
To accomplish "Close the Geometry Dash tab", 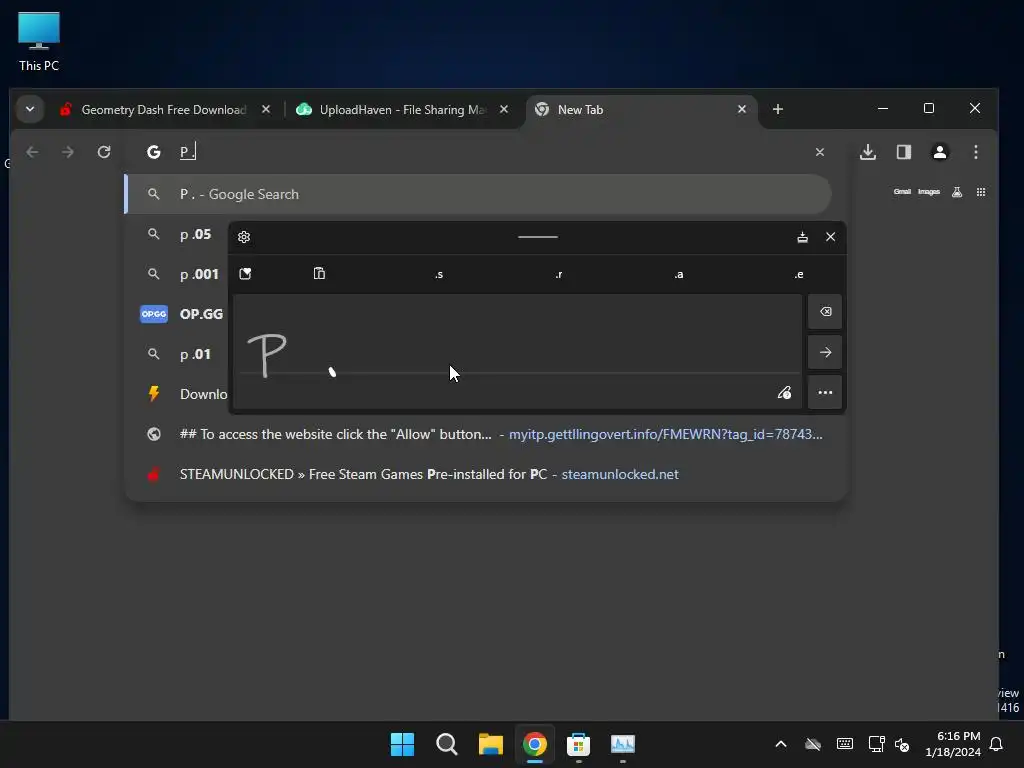I will point(266,109).
